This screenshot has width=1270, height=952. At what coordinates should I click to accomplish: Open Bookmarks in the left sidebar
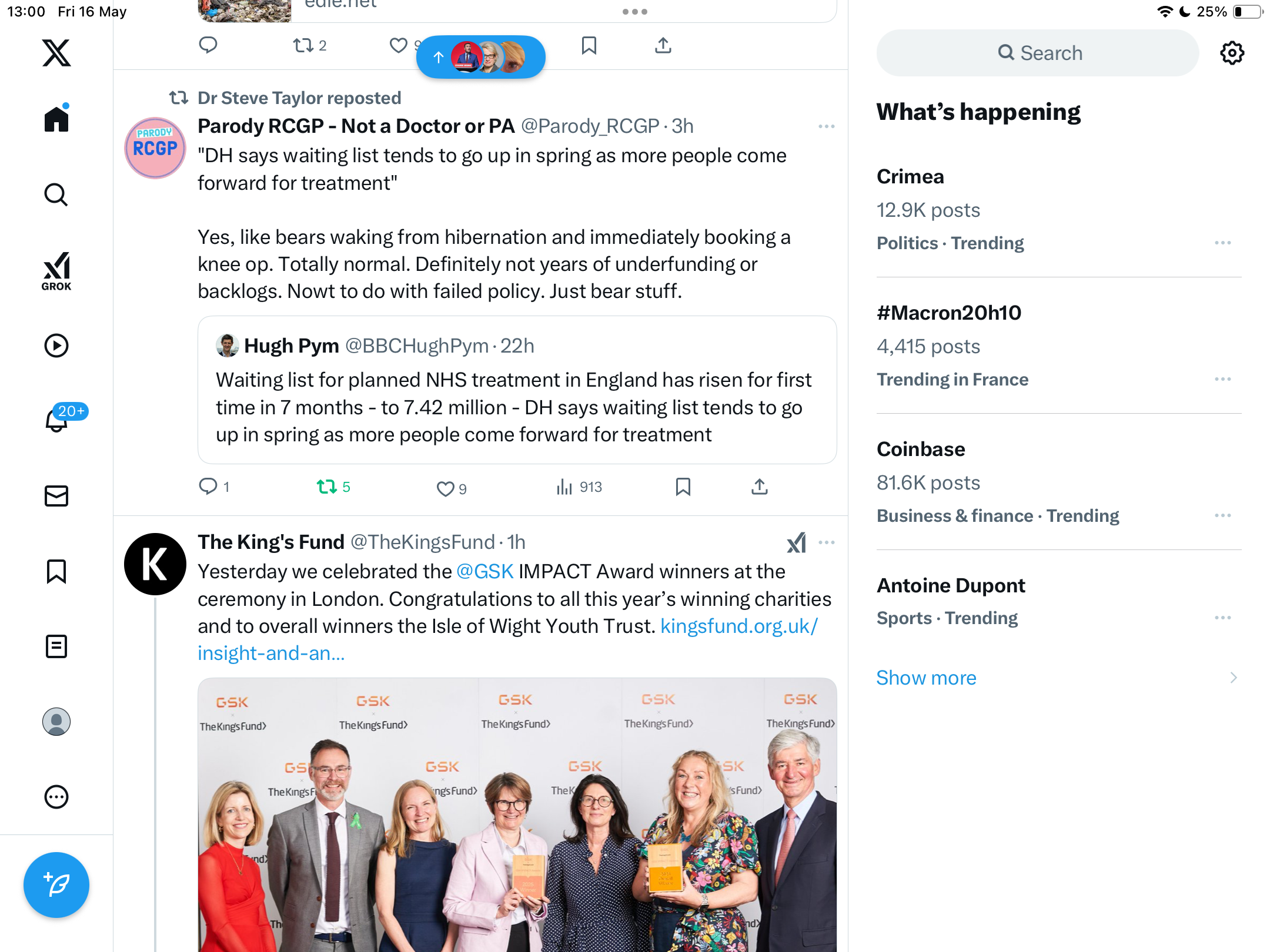tap(56, 571)
